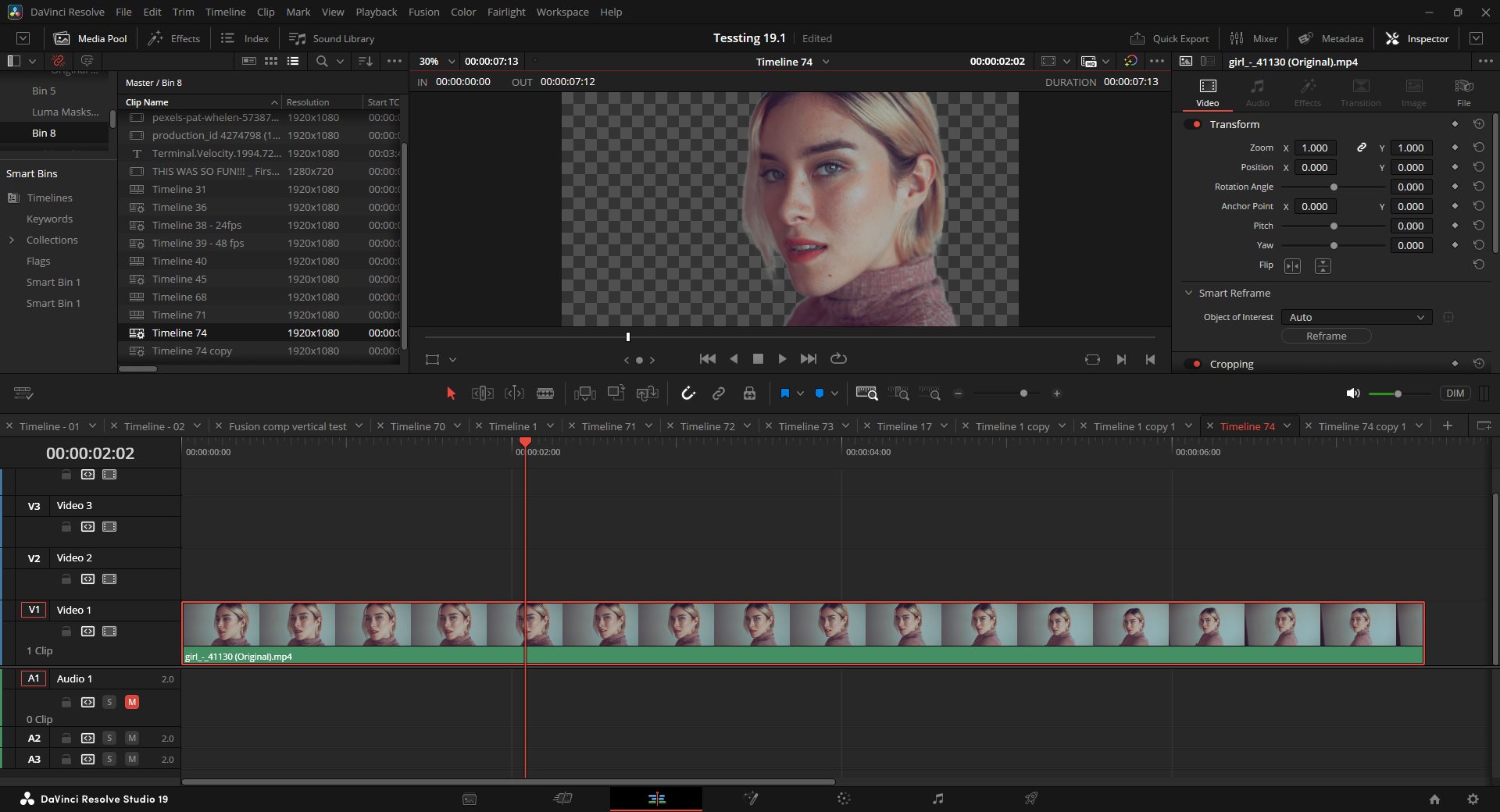Toggle the Cropping enable switch
Viewport: 1500px width, 812px height.
point(1193,364)
